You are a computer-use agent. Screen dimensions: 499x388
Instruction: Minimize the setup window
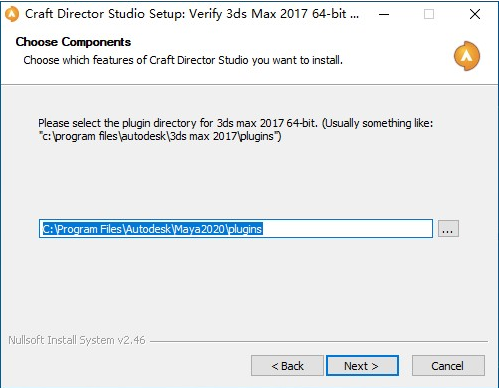(x=384, y=14)
